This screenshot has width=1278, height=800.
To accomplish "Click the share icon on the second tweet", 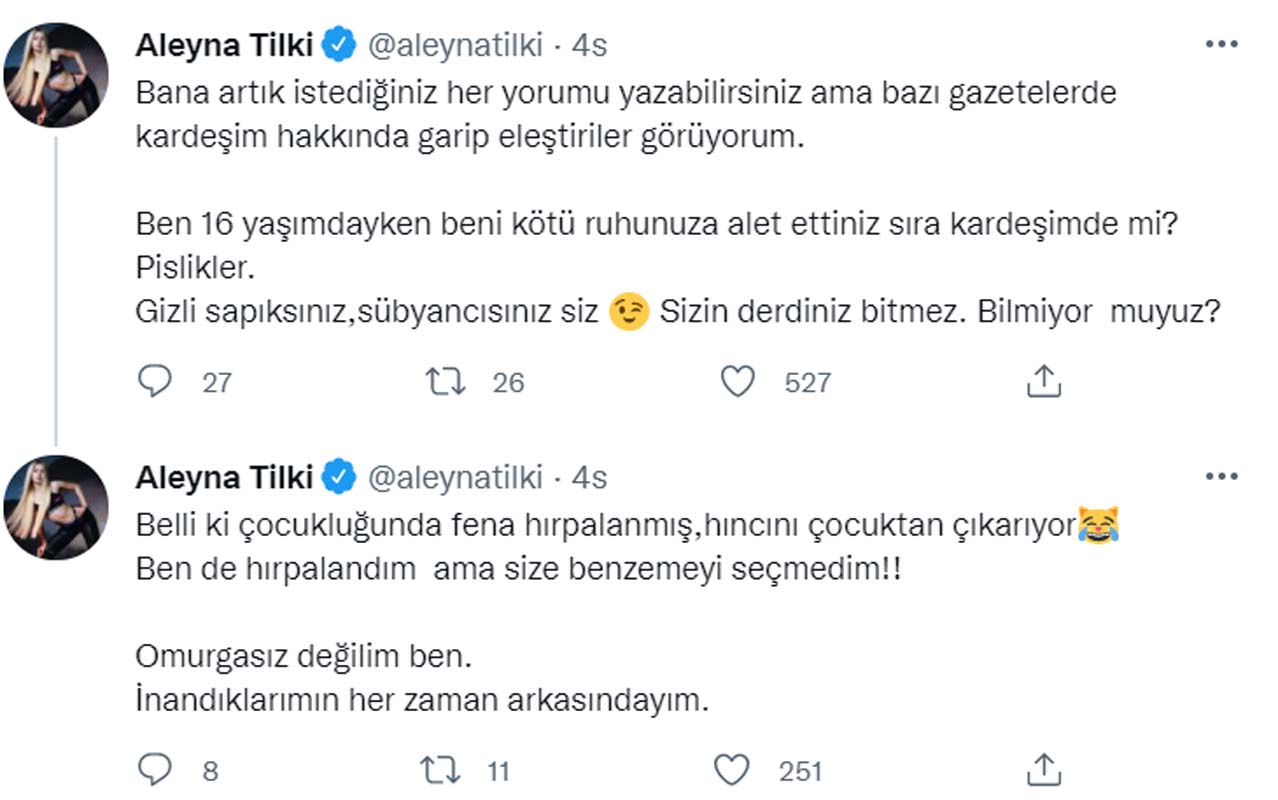I will 1044,770.
